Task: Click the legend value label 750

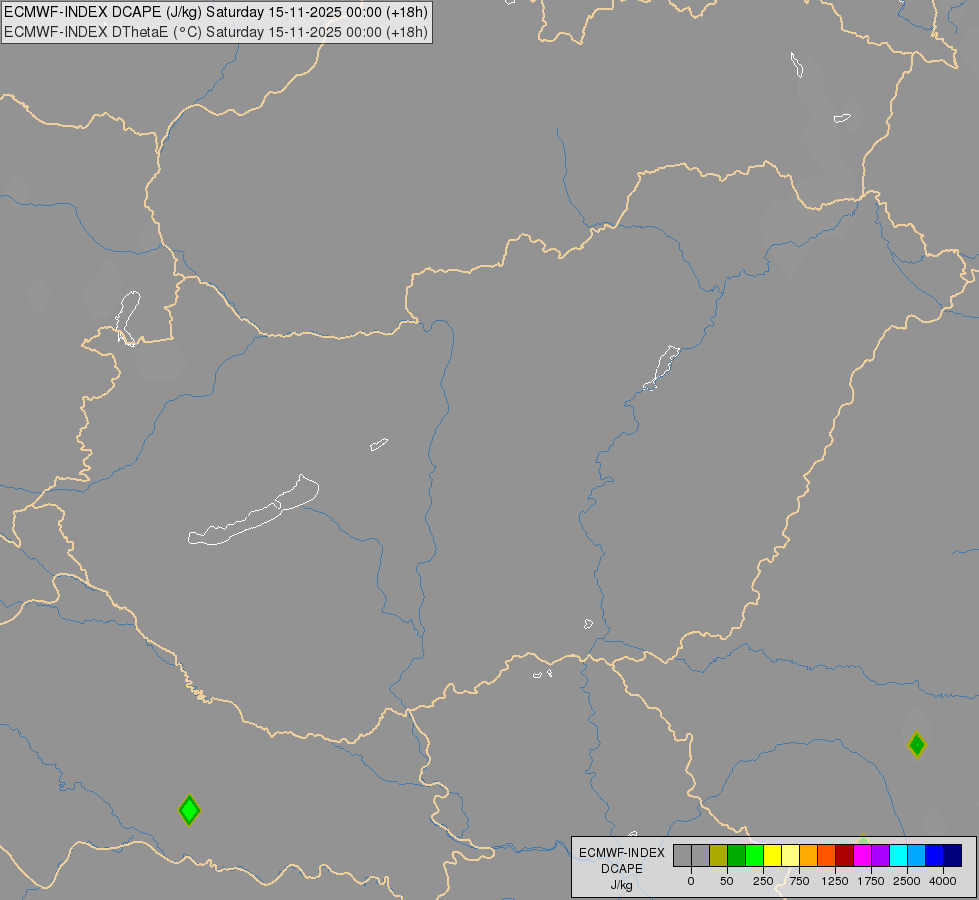Action: [799, 881]
